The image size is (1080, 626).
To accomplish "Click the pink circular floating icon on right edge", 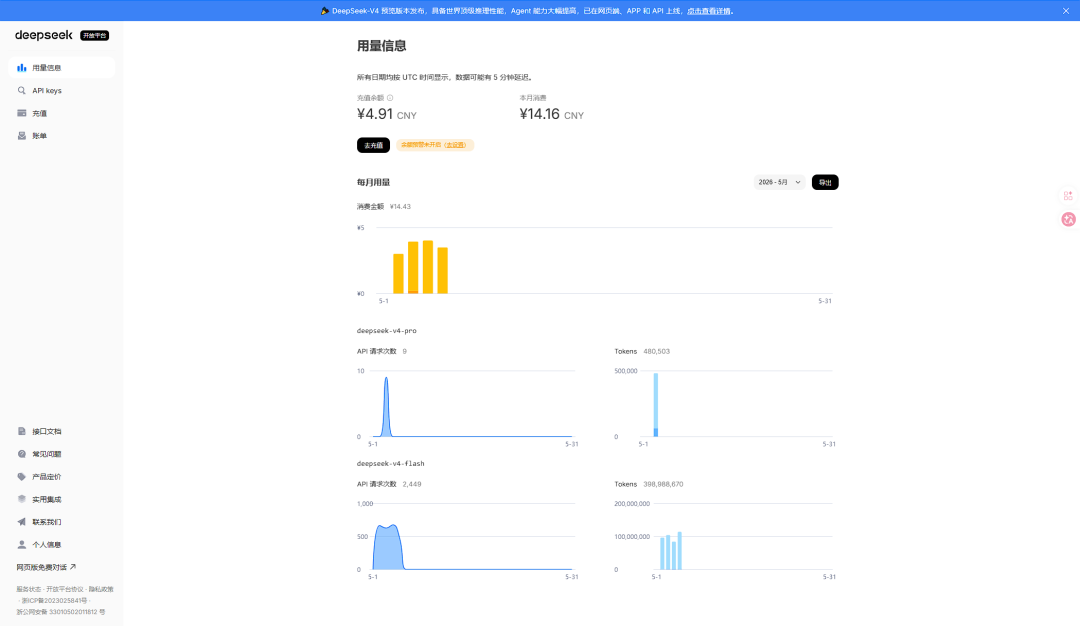I will coord(1068,219).
